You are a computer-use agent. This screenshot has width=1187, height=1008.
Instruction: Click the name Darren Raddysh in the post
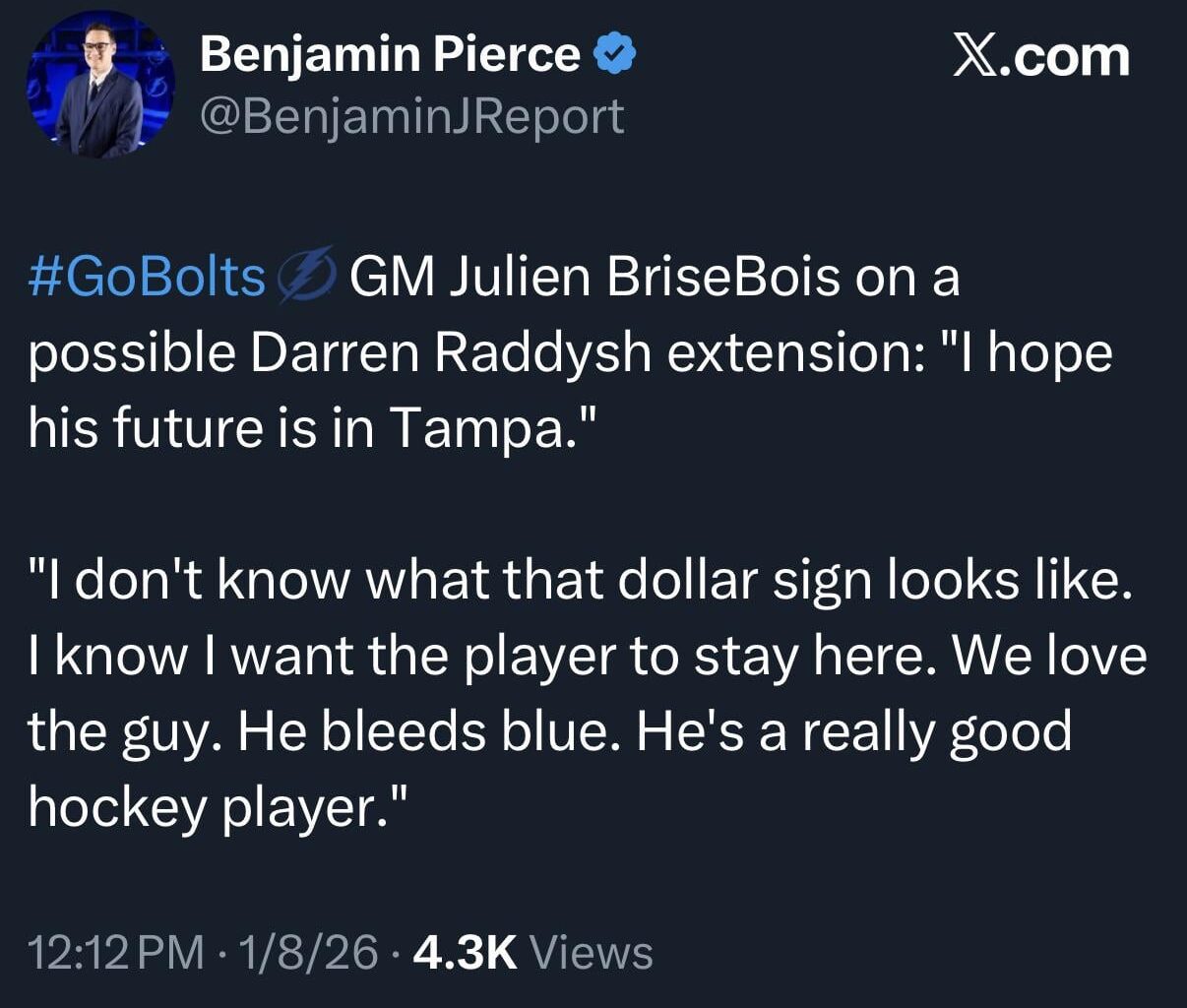(x=451, y=352)
